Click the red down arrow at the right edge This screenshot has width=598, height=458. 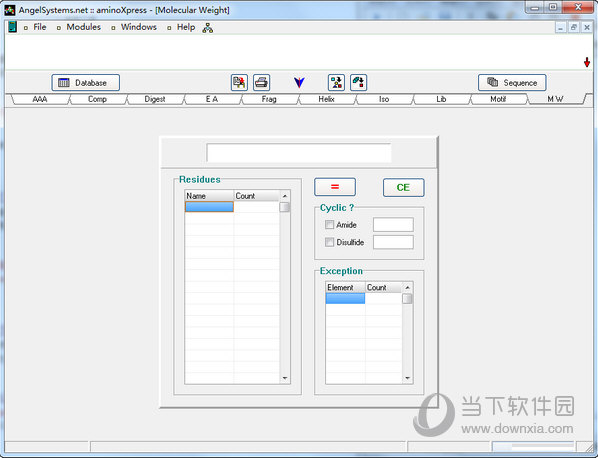point(587,62)
